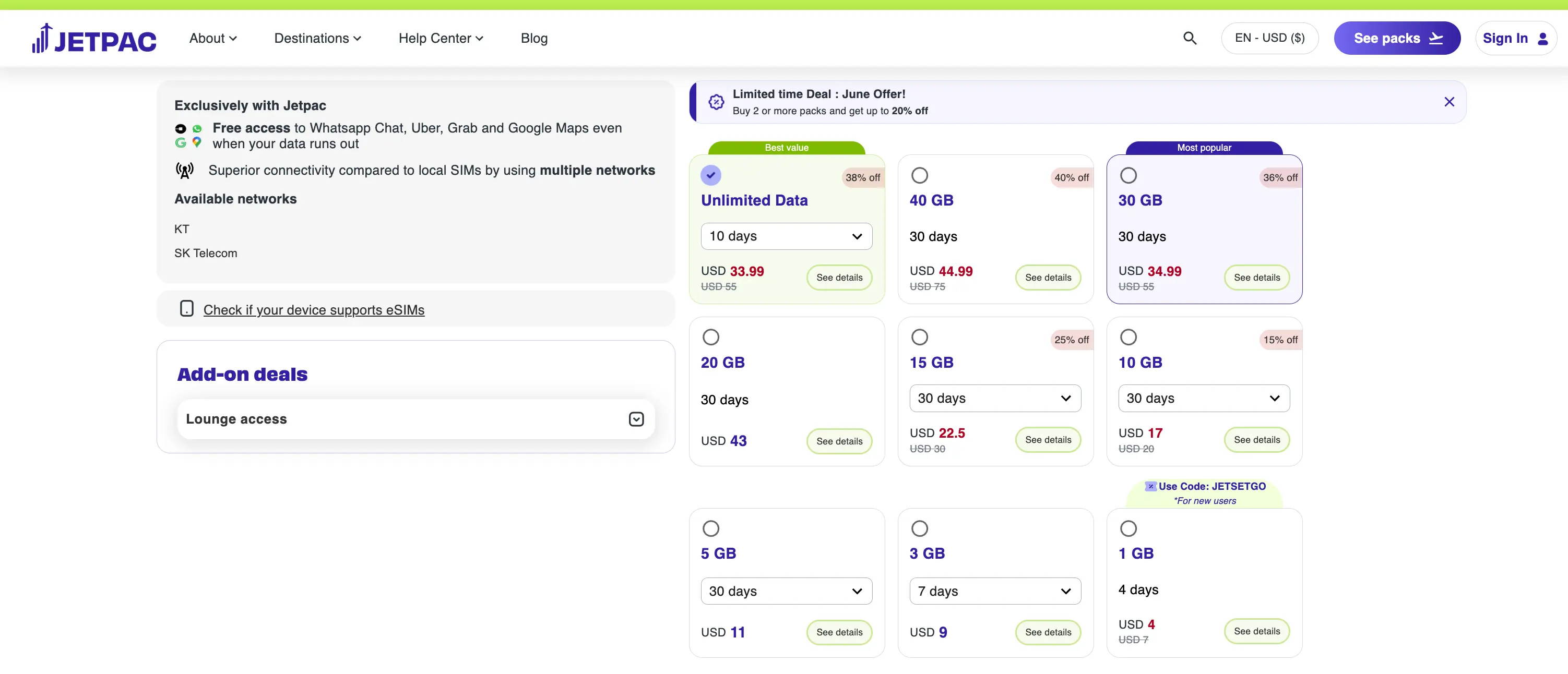Select the 5 GB plan radio
The height and width of the screenshot is (674, 1568).
tap(710, 528)
